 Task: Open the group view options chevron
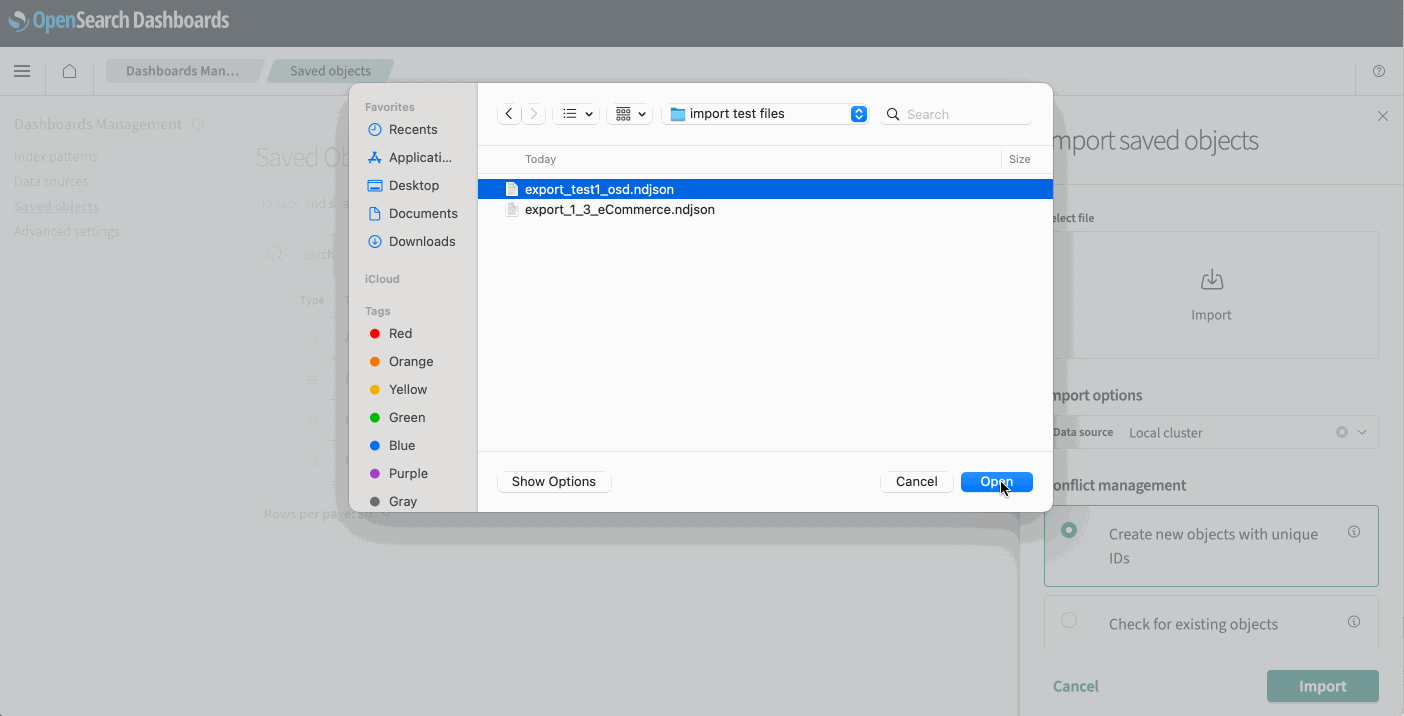click(641, 113)
